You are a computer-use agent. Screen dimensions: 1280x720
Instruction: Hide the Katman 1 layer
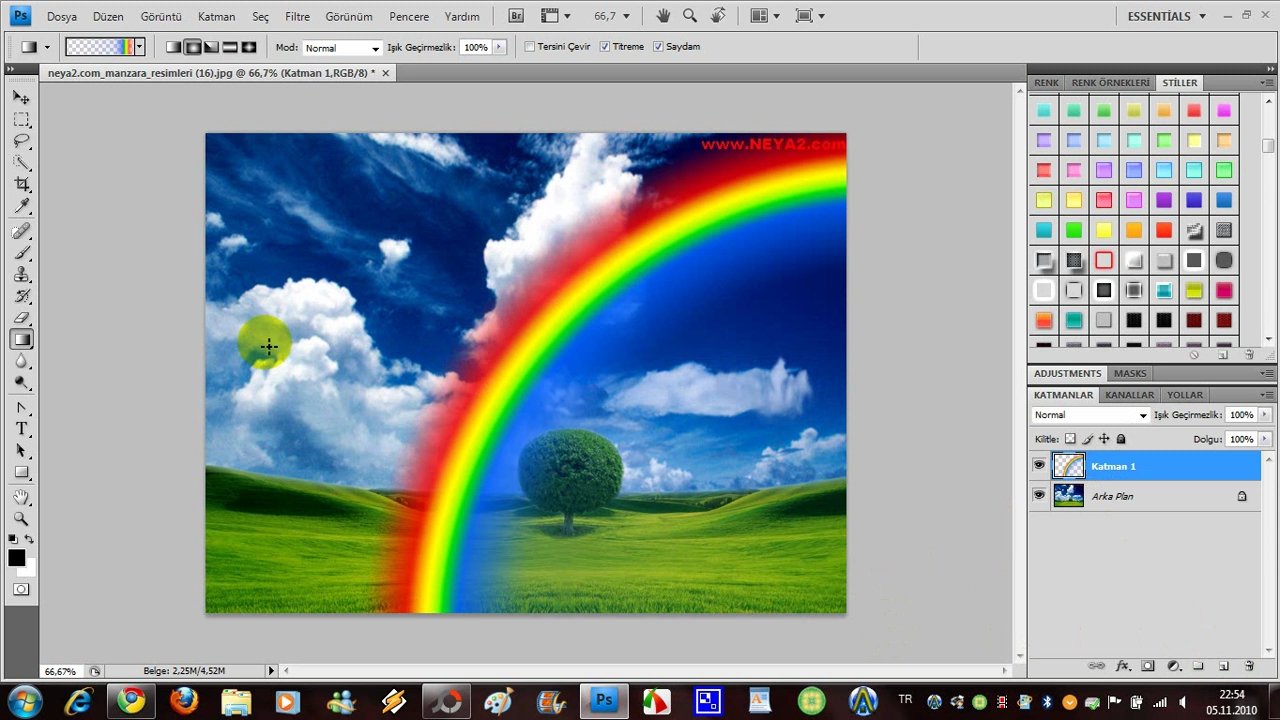coord(1039,466)
